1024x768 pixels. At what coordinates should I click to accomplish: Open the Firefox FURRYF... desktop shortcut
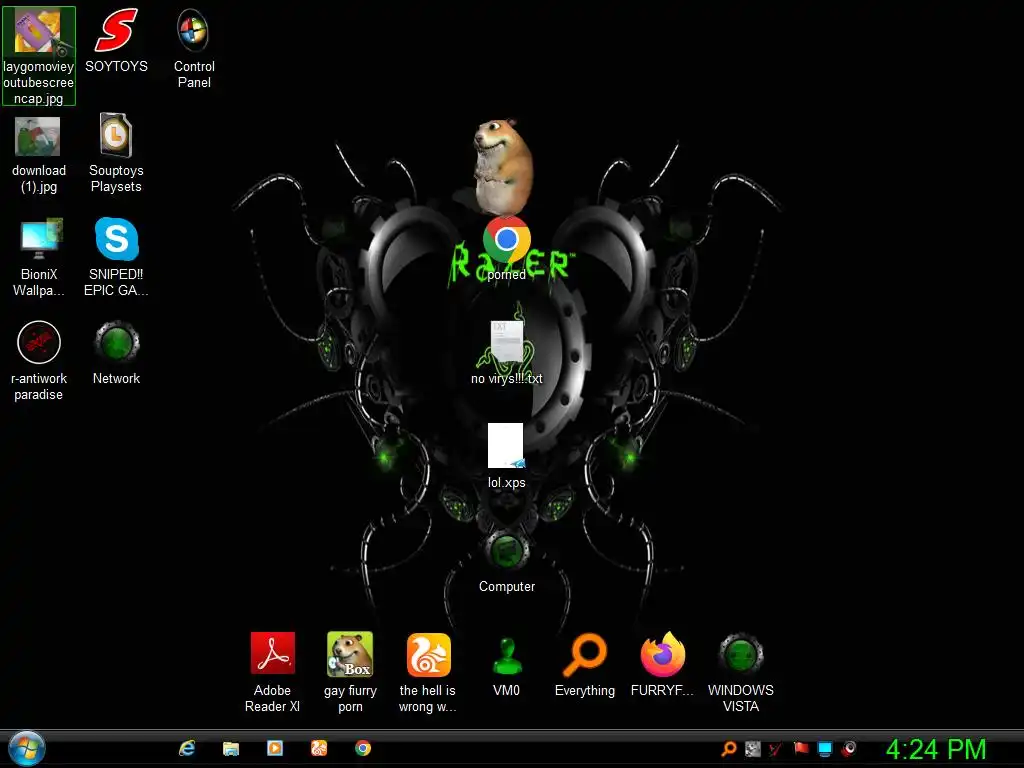[662, 665]
